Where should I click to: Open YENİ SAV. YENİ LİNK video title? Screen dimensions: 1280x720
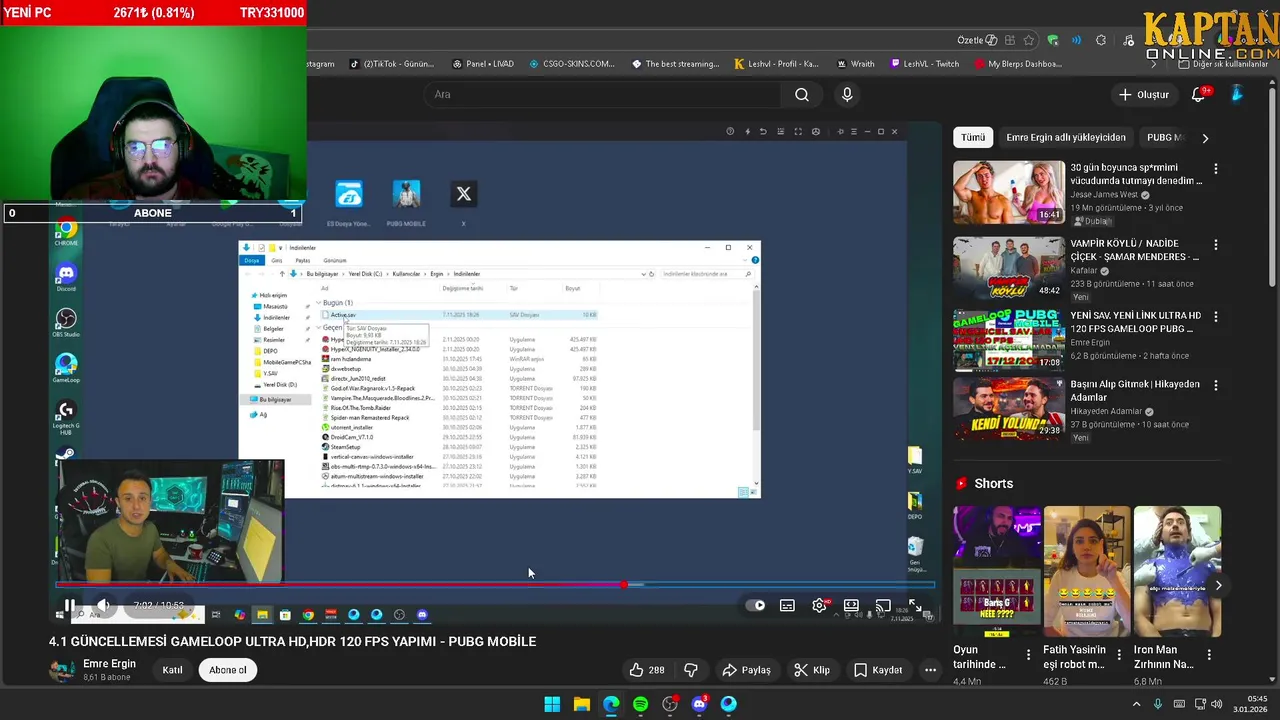[x=1136, y=322]
